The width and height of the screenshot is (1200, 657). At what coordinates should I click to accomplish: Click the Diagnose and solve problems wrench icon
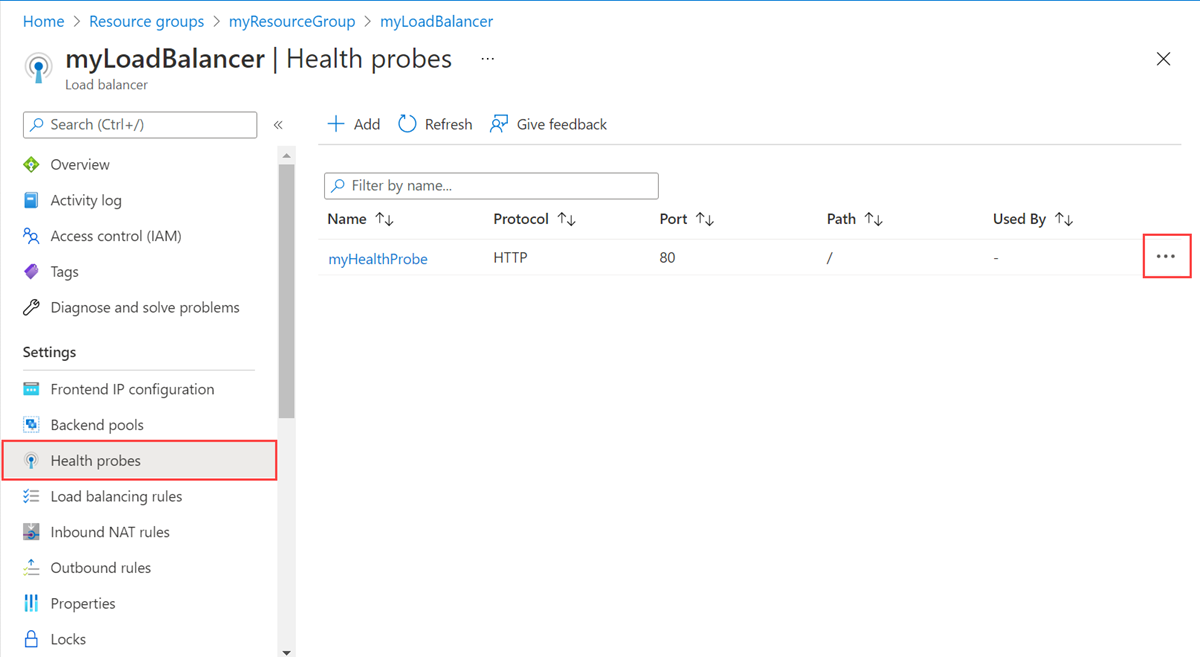point(31,307)
